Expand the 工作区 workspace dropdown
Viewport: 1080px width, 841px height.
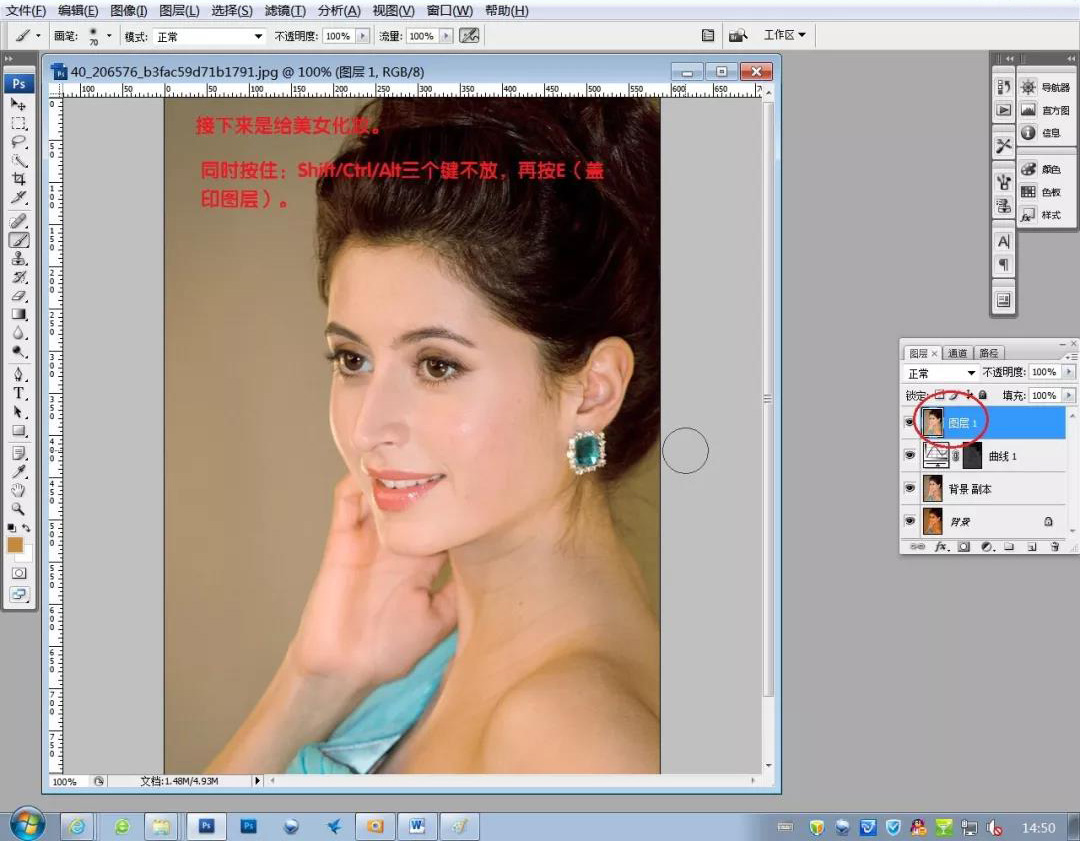click(x=785, y=35)
